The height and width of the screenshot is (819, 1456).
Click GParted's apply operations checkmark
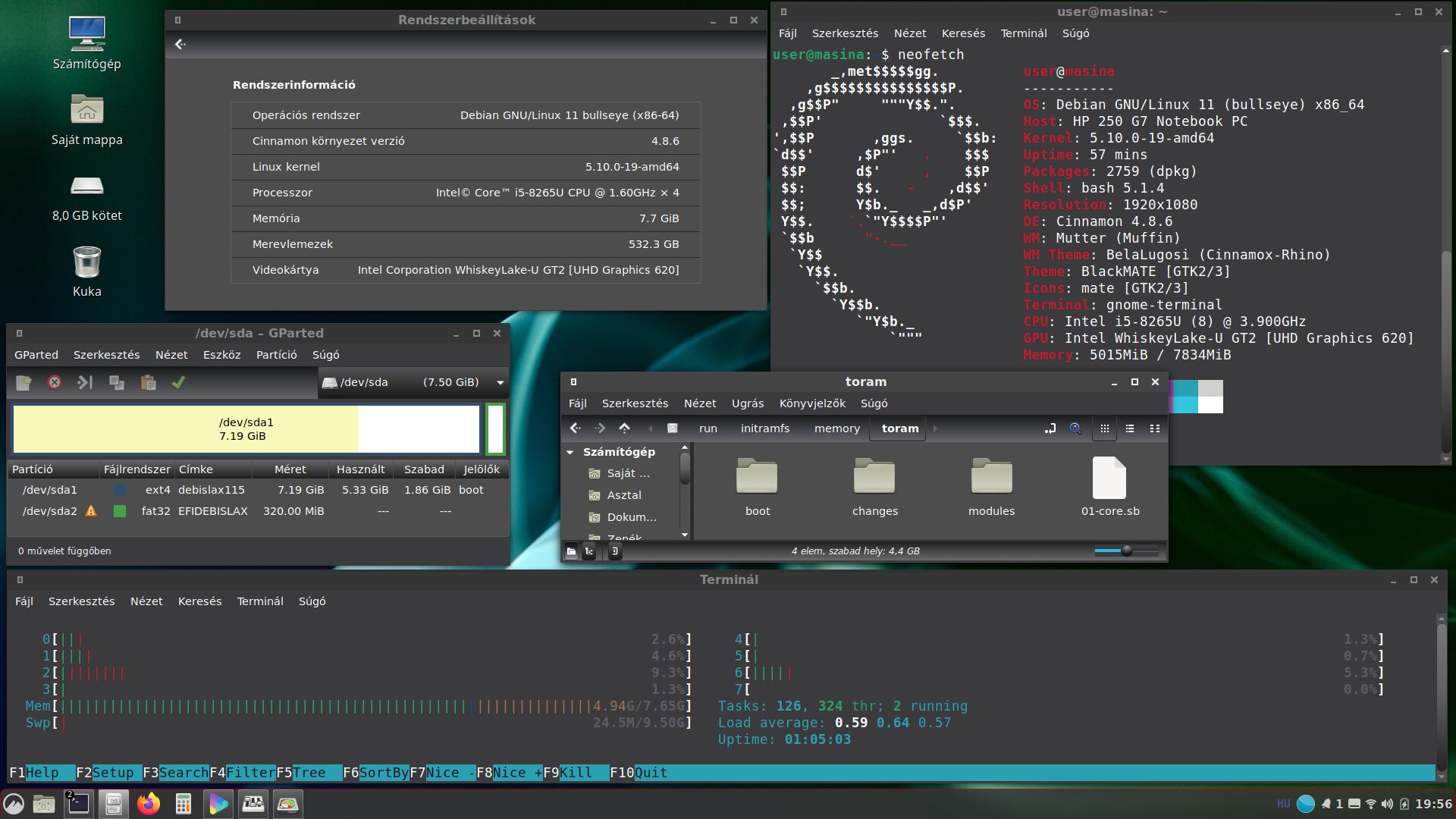178,383
